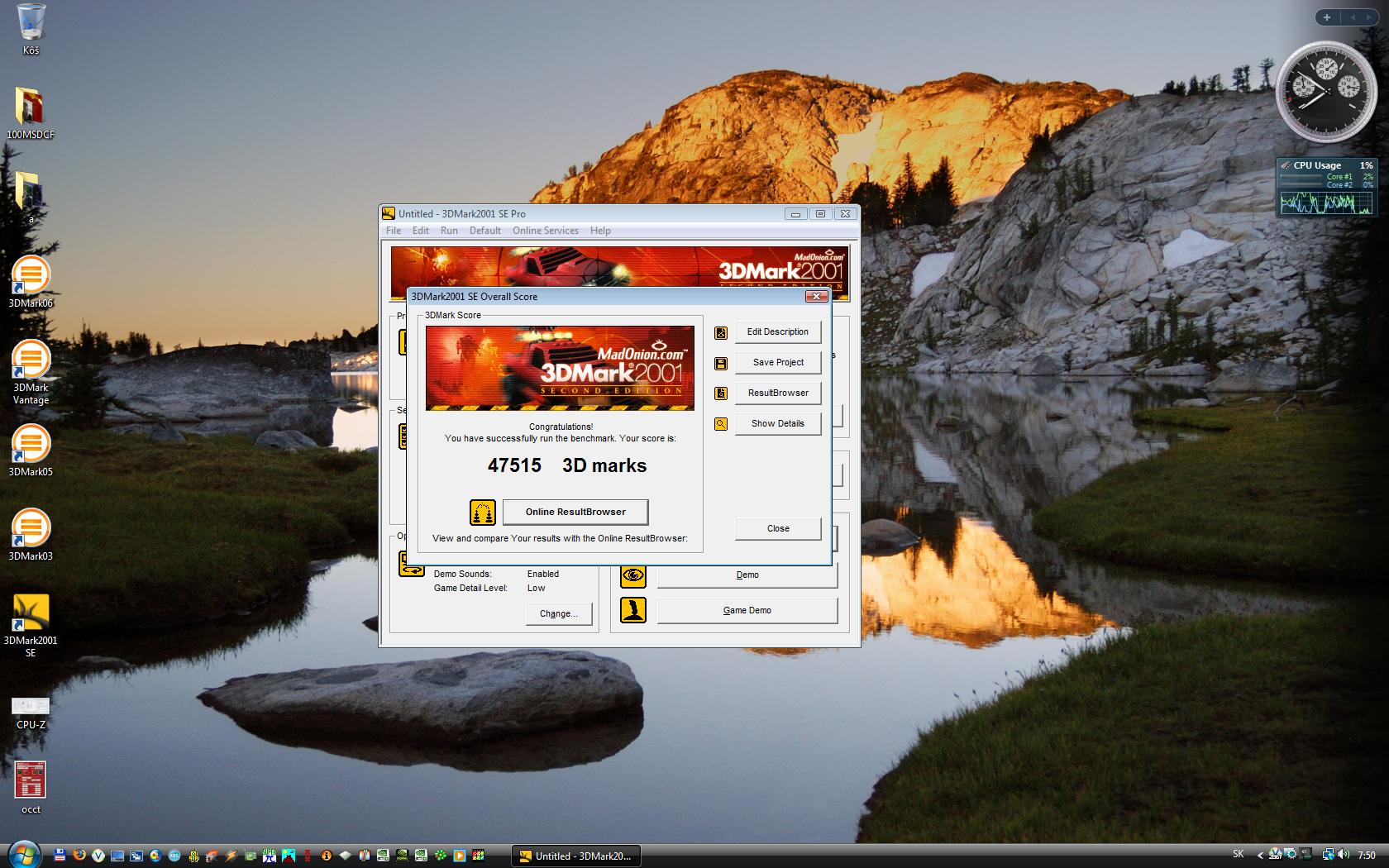1389x868 pixels.
Task: Click the 7:50 taskbar clock
Action: click(x=1367, y=856)
